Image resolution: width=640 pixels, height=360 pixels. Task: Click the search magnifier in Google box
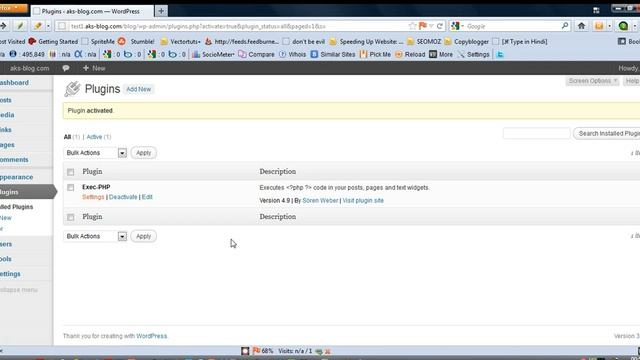point(565,26)
